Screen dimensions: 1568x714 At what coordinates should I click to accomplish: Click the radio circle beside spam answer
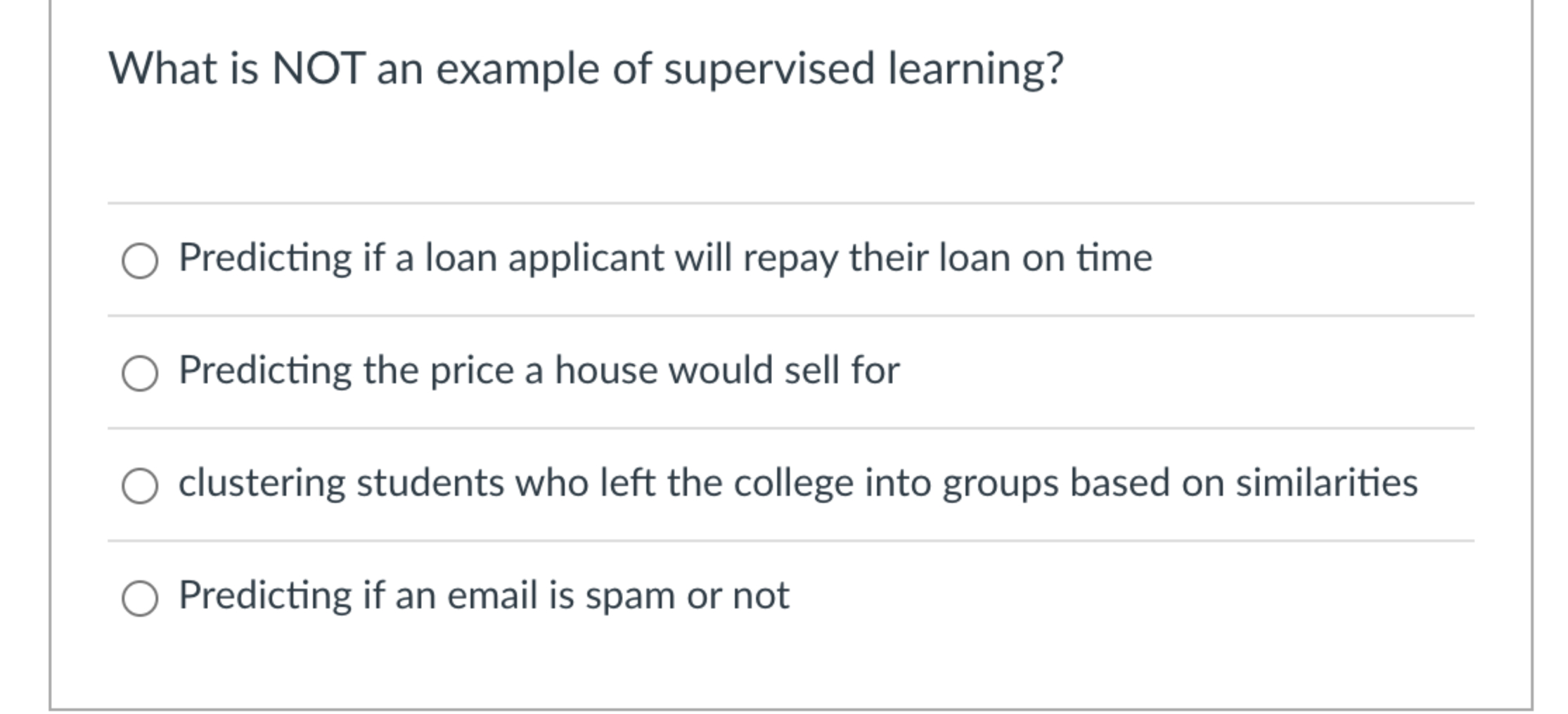pyautogui.click(x=144, y=597)
